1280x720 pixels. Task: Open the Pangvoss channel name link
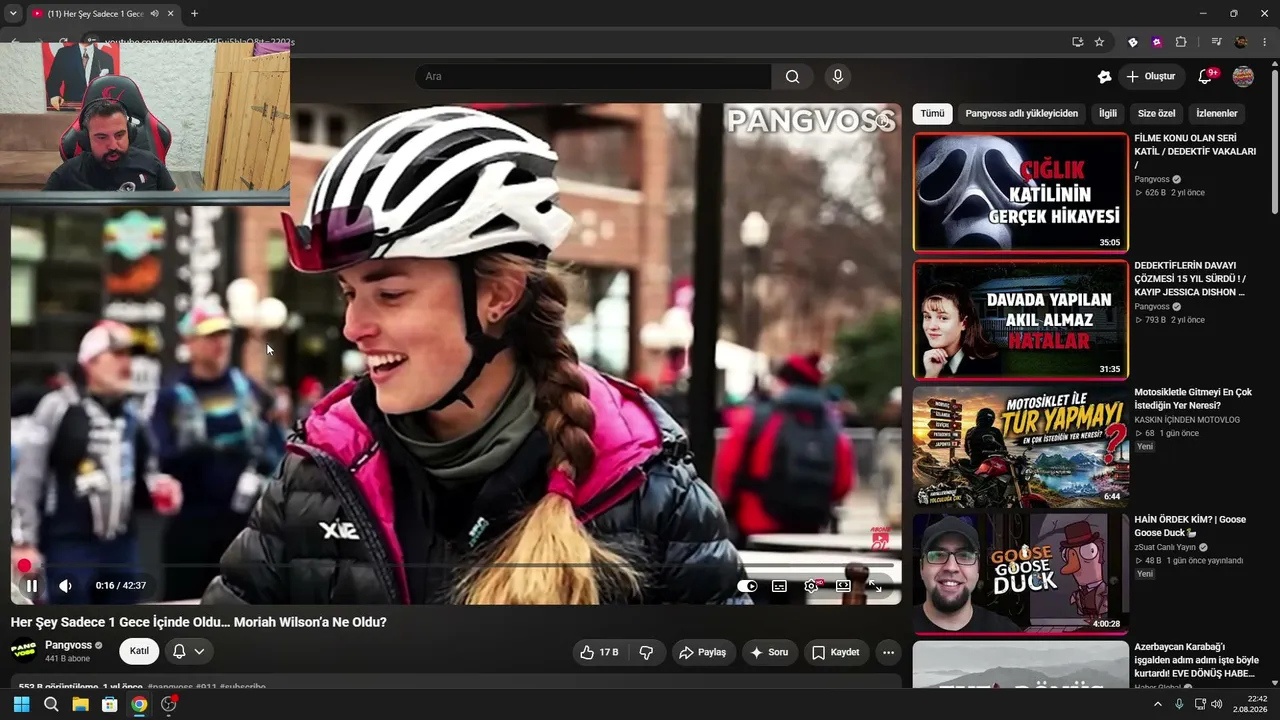[68, 645]
